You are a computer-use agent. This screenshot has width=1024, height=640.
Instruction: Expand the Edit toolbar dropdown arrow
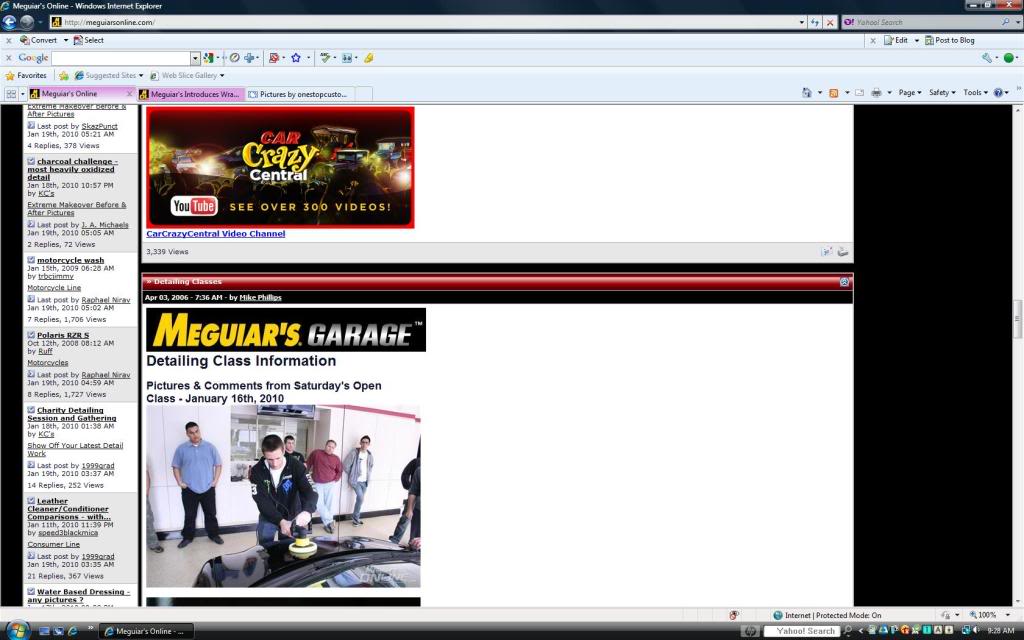(x=916, y=40)
